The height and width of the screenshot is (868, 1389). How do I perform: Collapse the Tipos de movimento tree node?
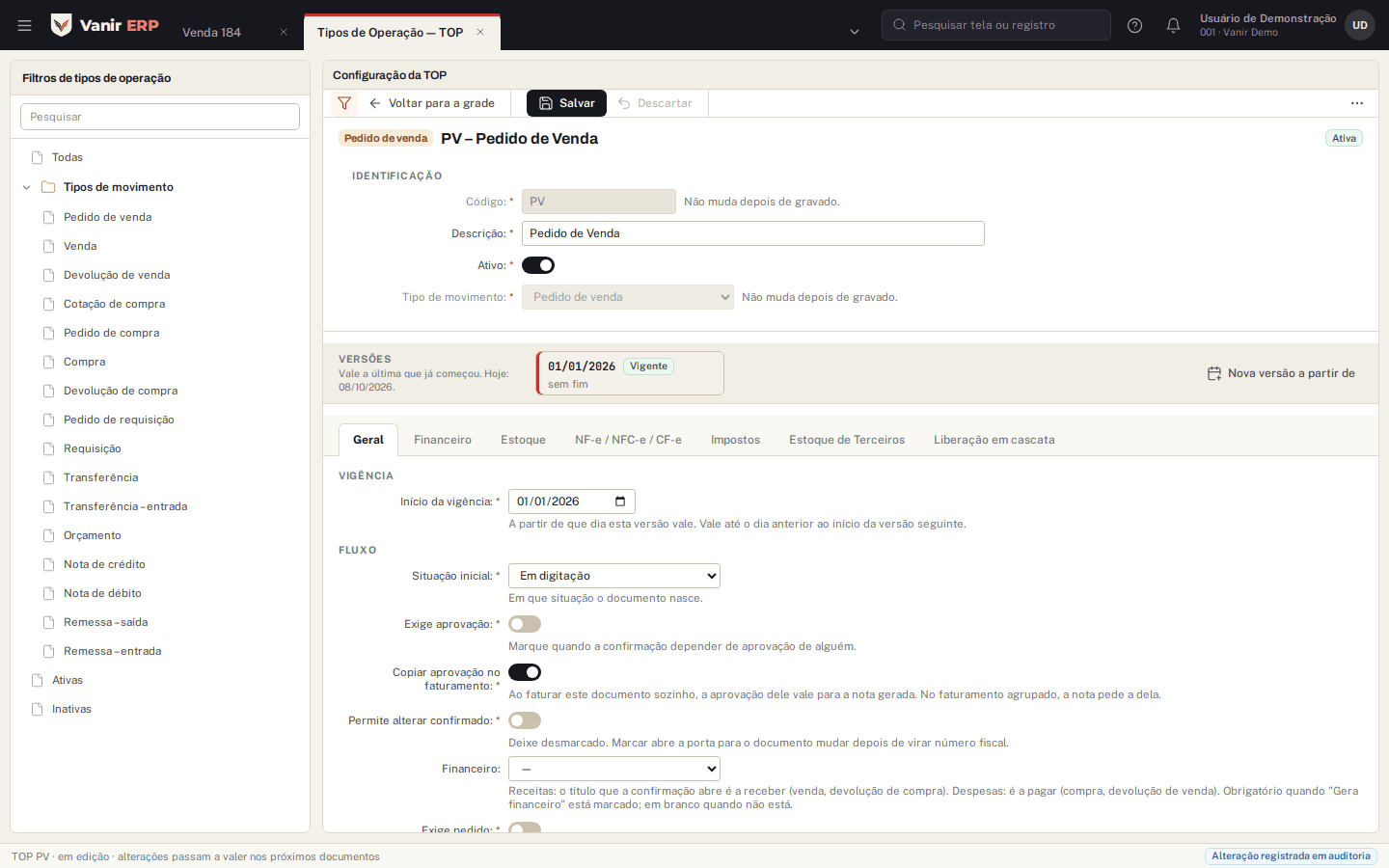point(26,187)
